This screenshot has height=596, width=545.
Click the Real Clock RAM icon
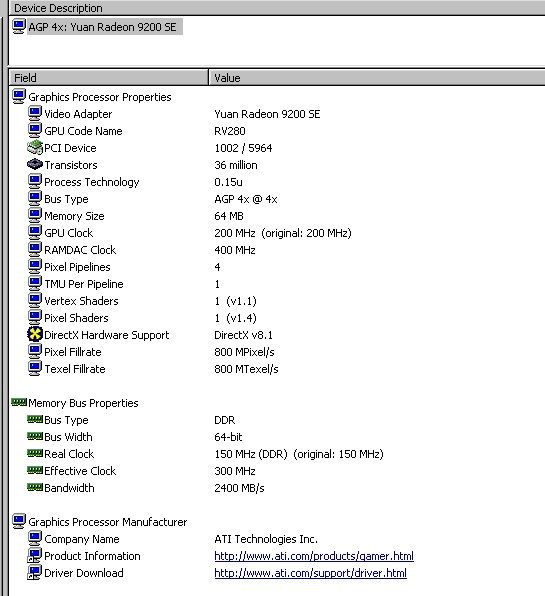tap(35, 453)
